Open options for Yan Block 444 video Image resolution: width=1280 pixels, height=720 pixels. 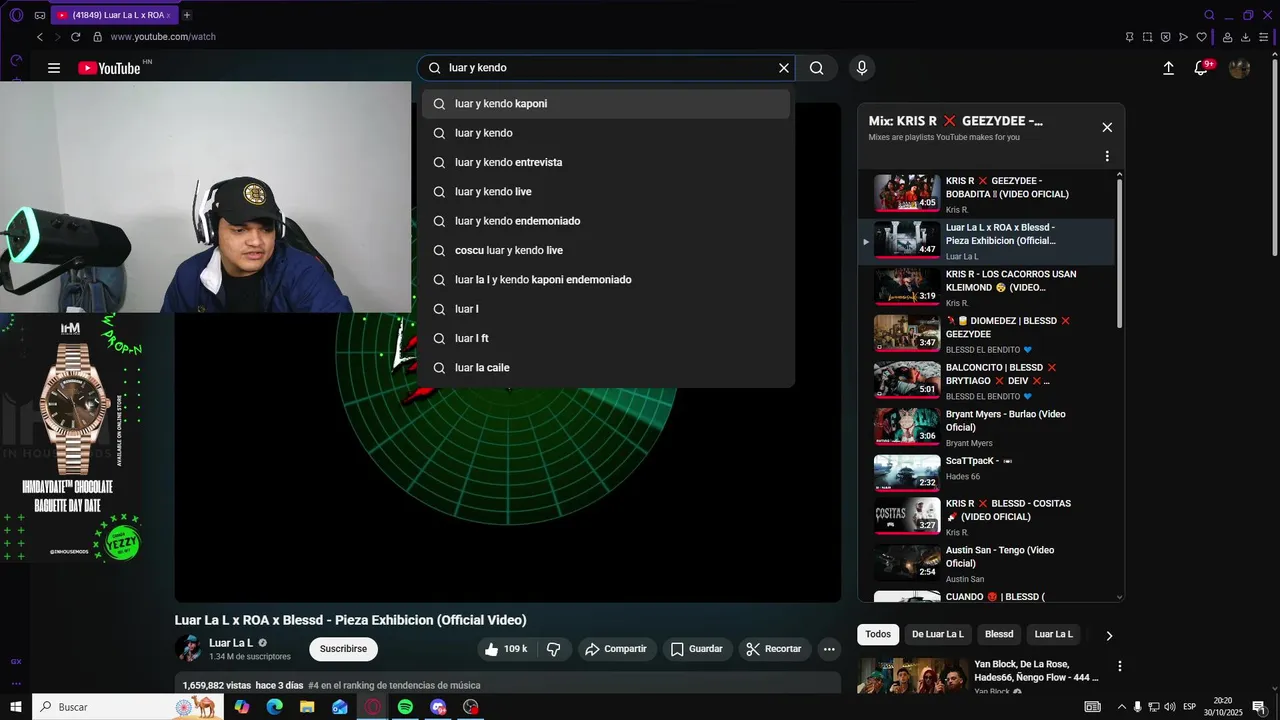click(1120, 666)
